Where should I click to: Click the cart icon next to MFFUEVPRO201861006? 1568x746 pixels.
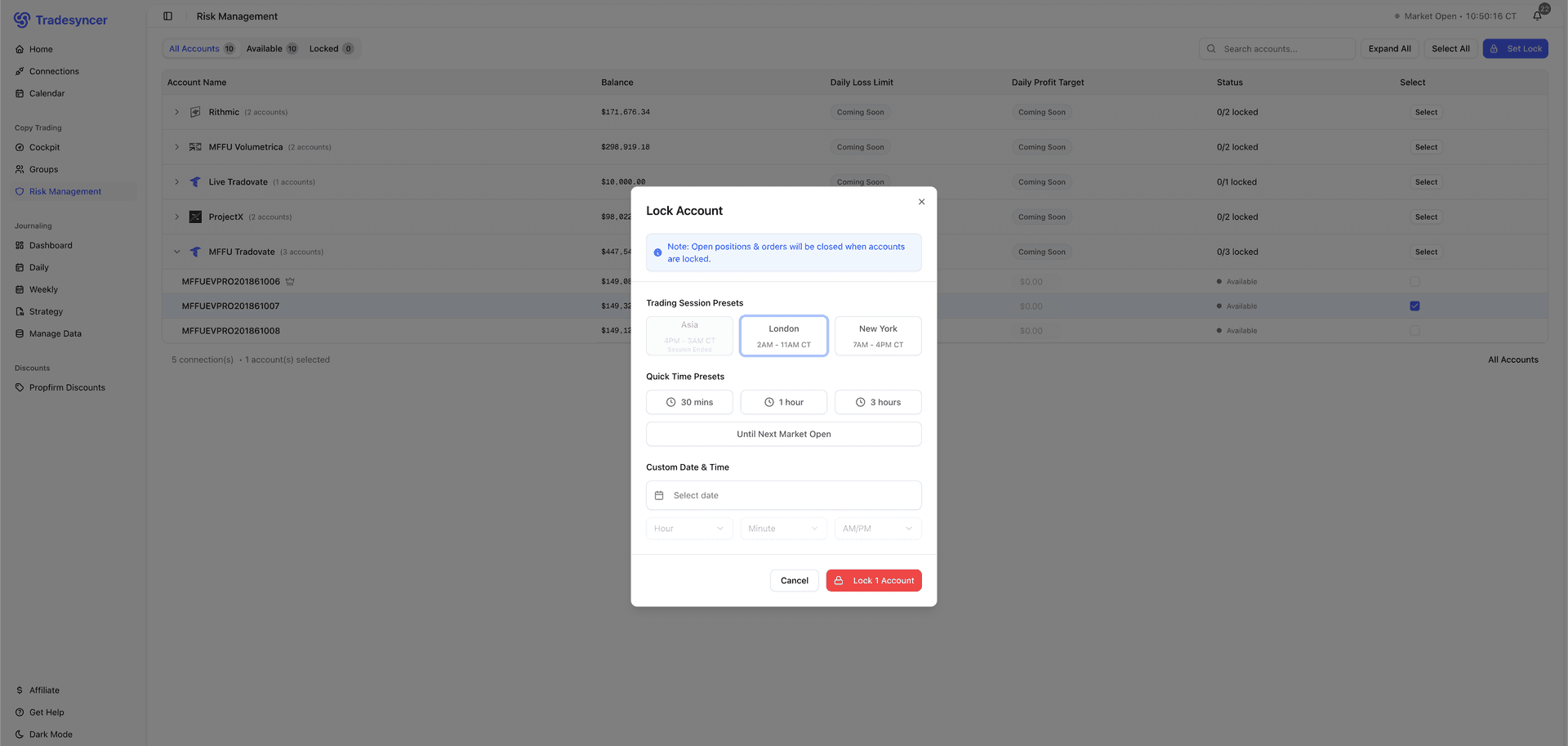(x=290, y=280)
